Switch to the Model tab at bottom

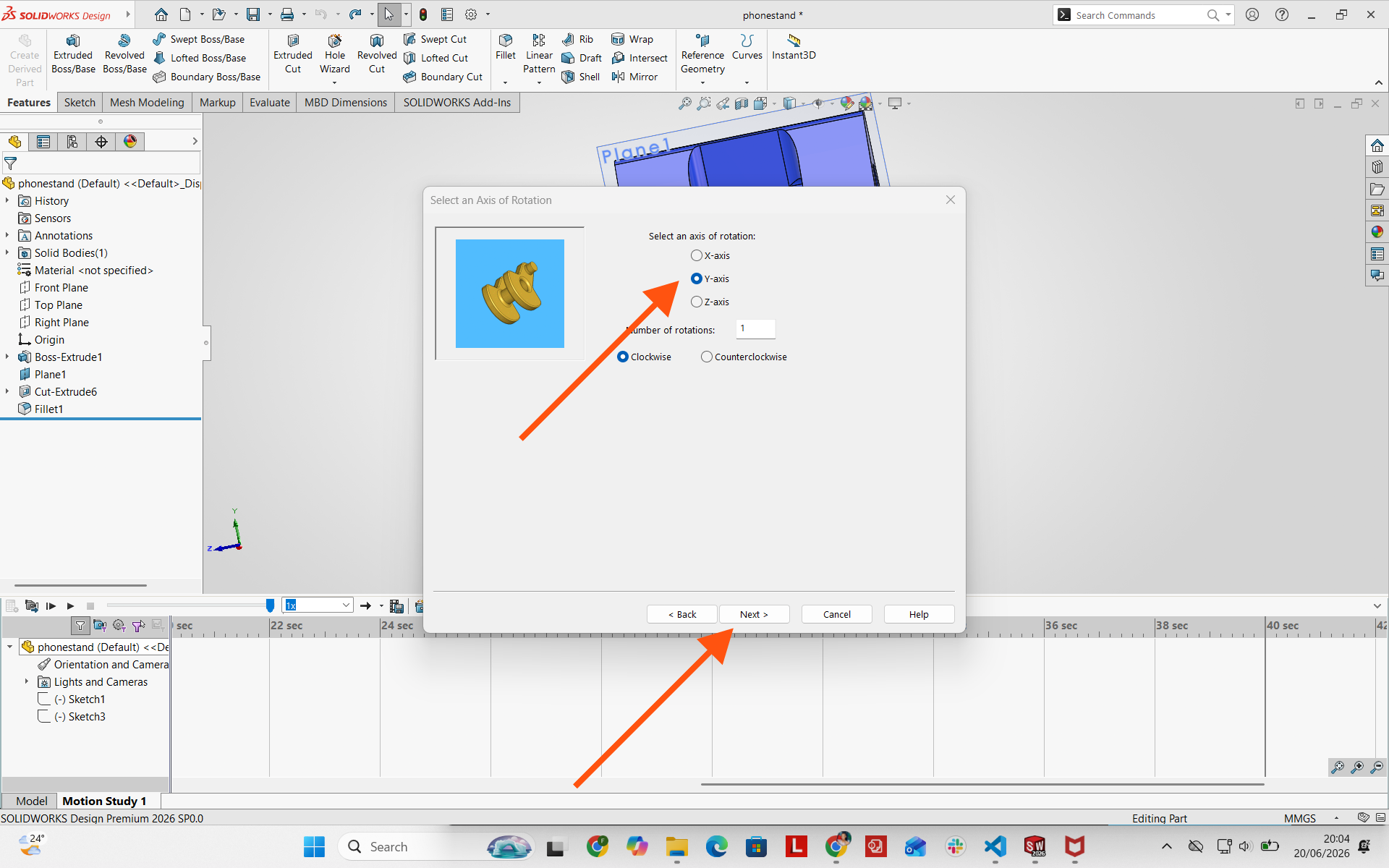point(31,801)
